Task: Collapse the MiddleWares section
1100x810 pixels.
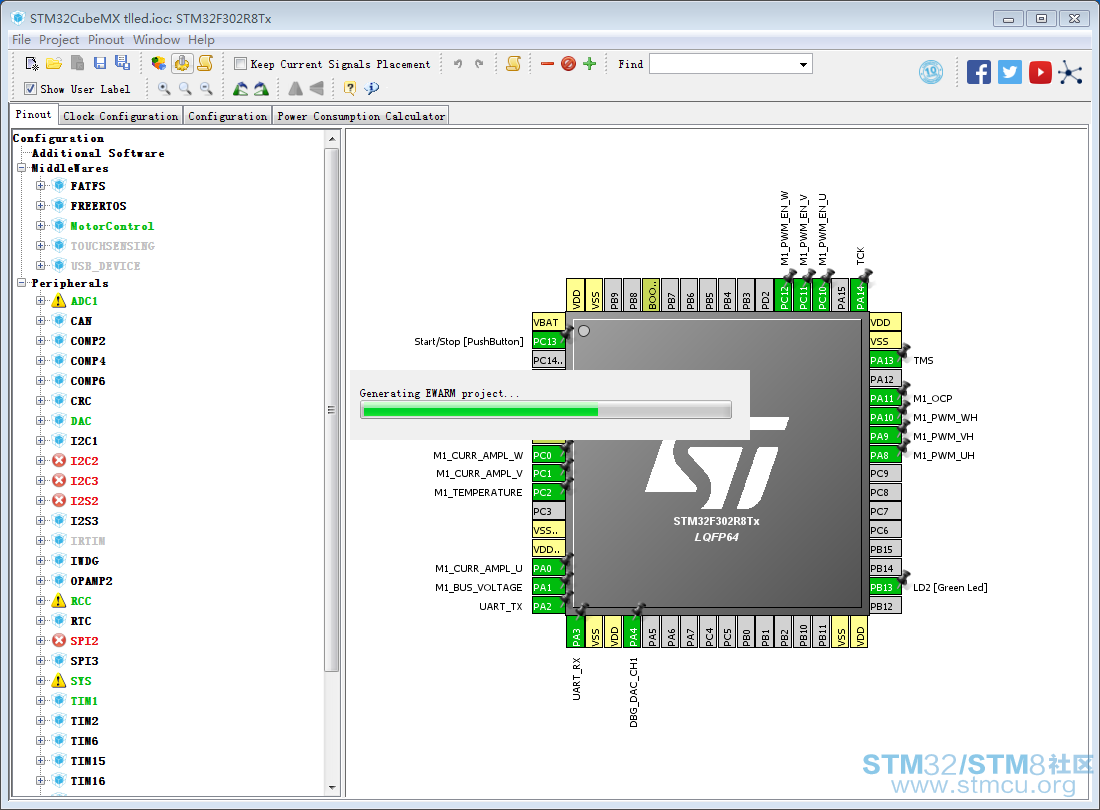Action: click(x=22, y=168)
